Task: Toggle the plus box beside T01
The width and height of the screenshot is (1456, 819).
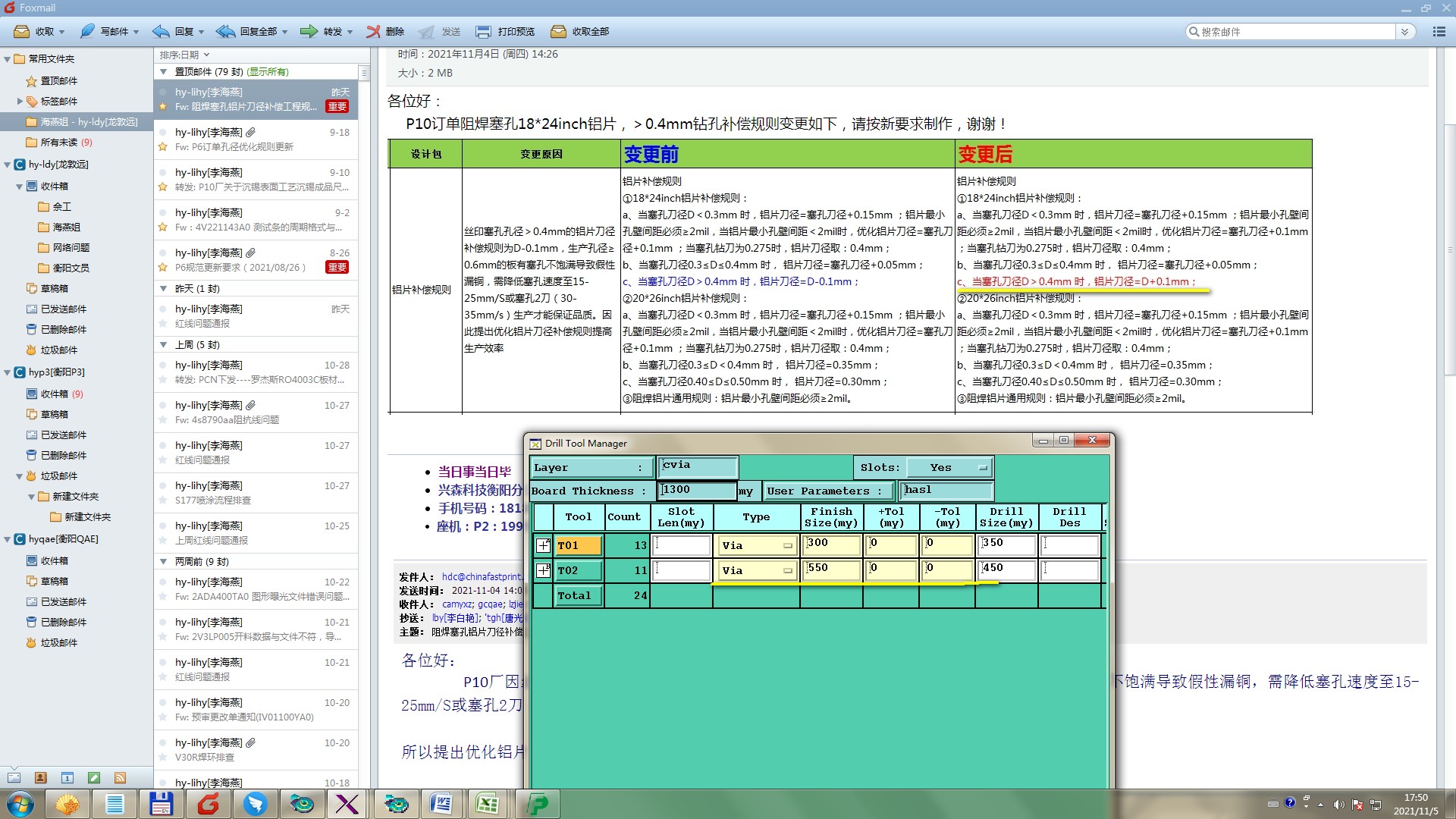Action: tap(543, 545)
